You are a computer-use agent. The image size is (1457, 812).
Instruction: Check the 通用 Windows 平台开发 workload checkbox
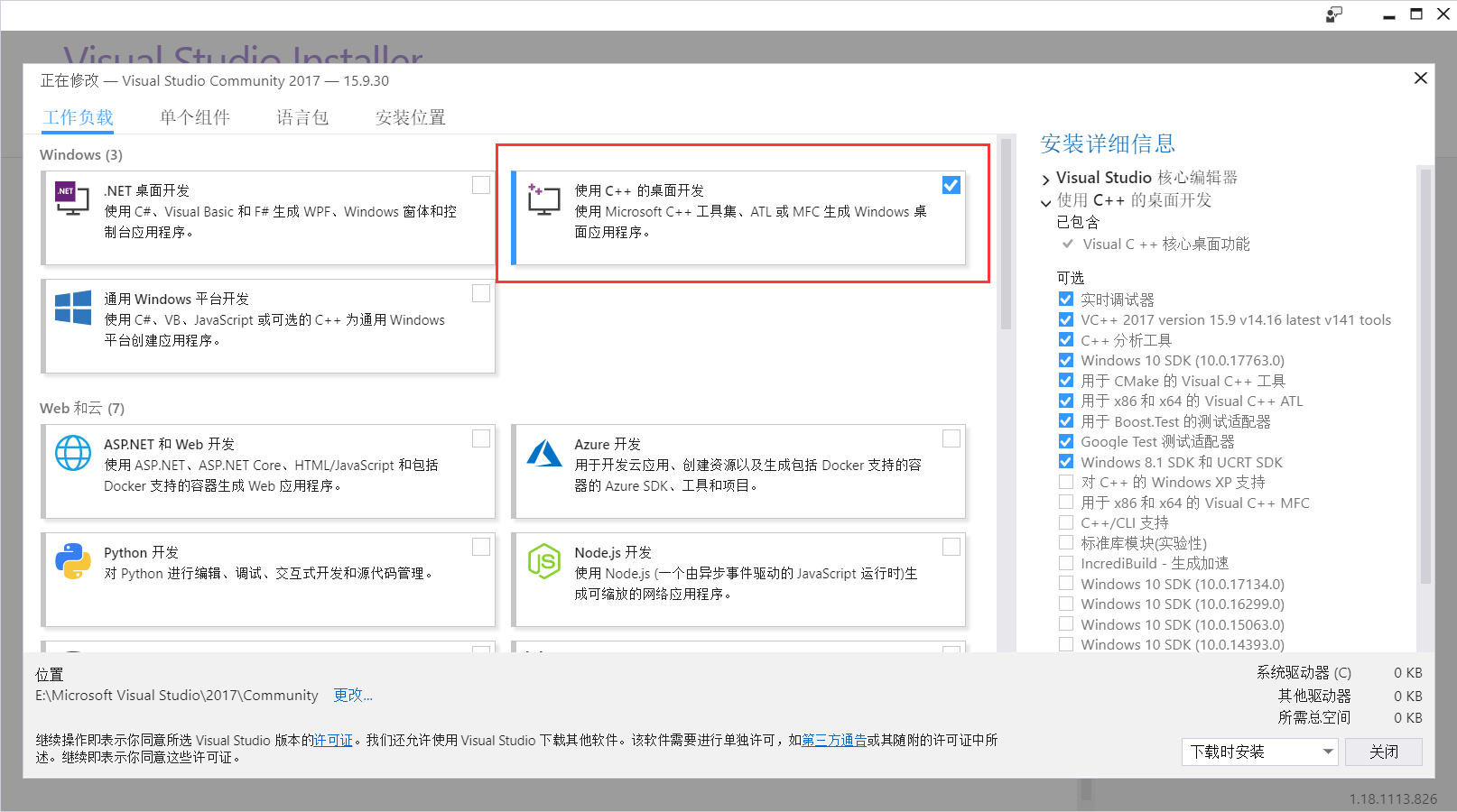481,293
